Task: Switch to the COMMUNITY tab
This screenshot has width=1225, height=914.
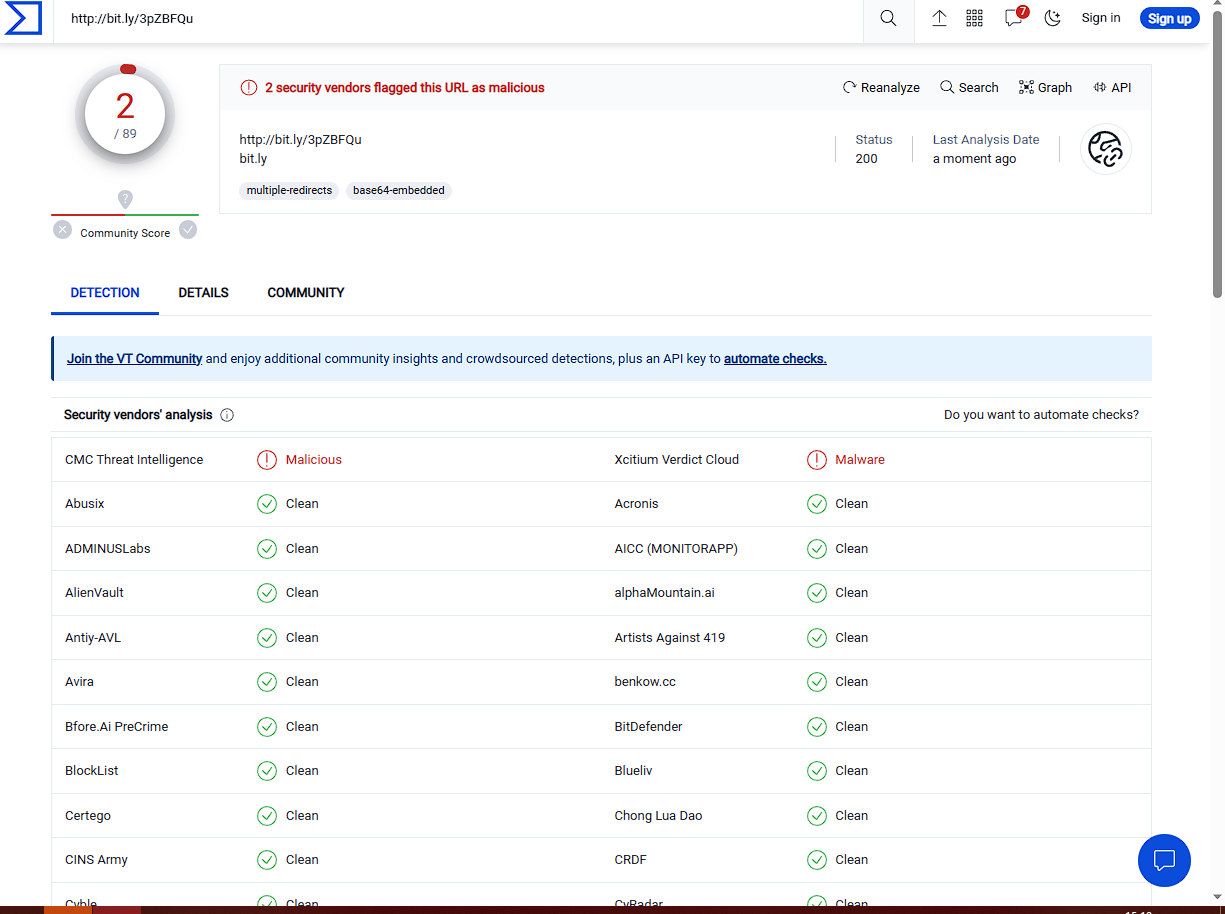Action: pyautogui.click(x=306, y=293)
